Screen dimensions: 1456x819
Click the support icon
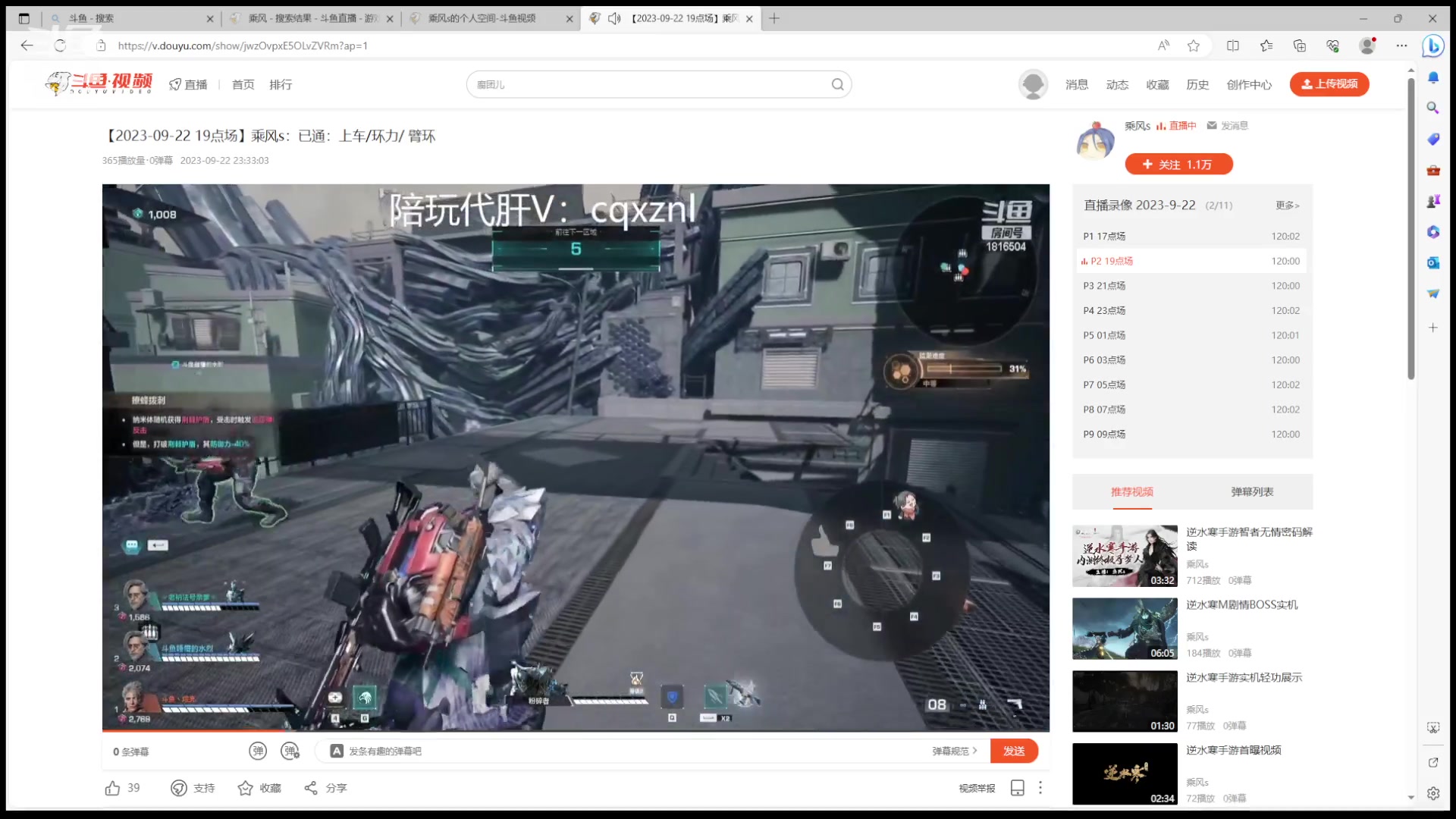tap(179, 788)
